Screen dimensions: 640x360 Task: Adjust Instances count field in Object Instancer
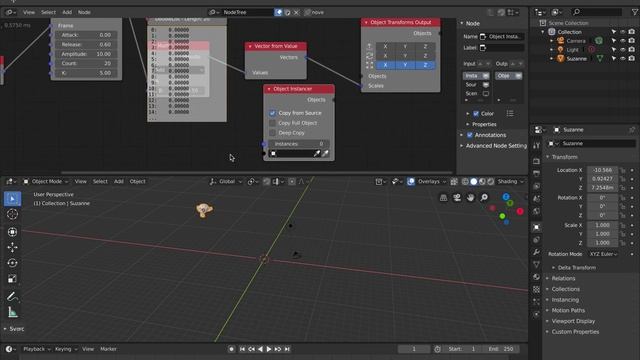[299, 144]
